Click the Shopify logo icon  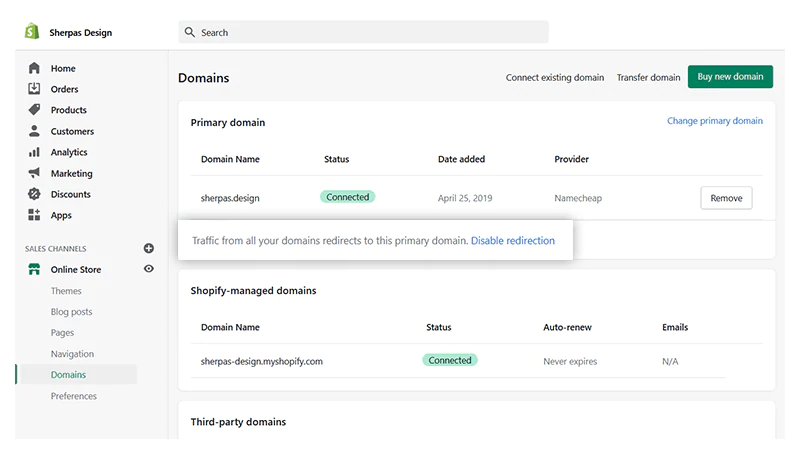tap(32, 32)
